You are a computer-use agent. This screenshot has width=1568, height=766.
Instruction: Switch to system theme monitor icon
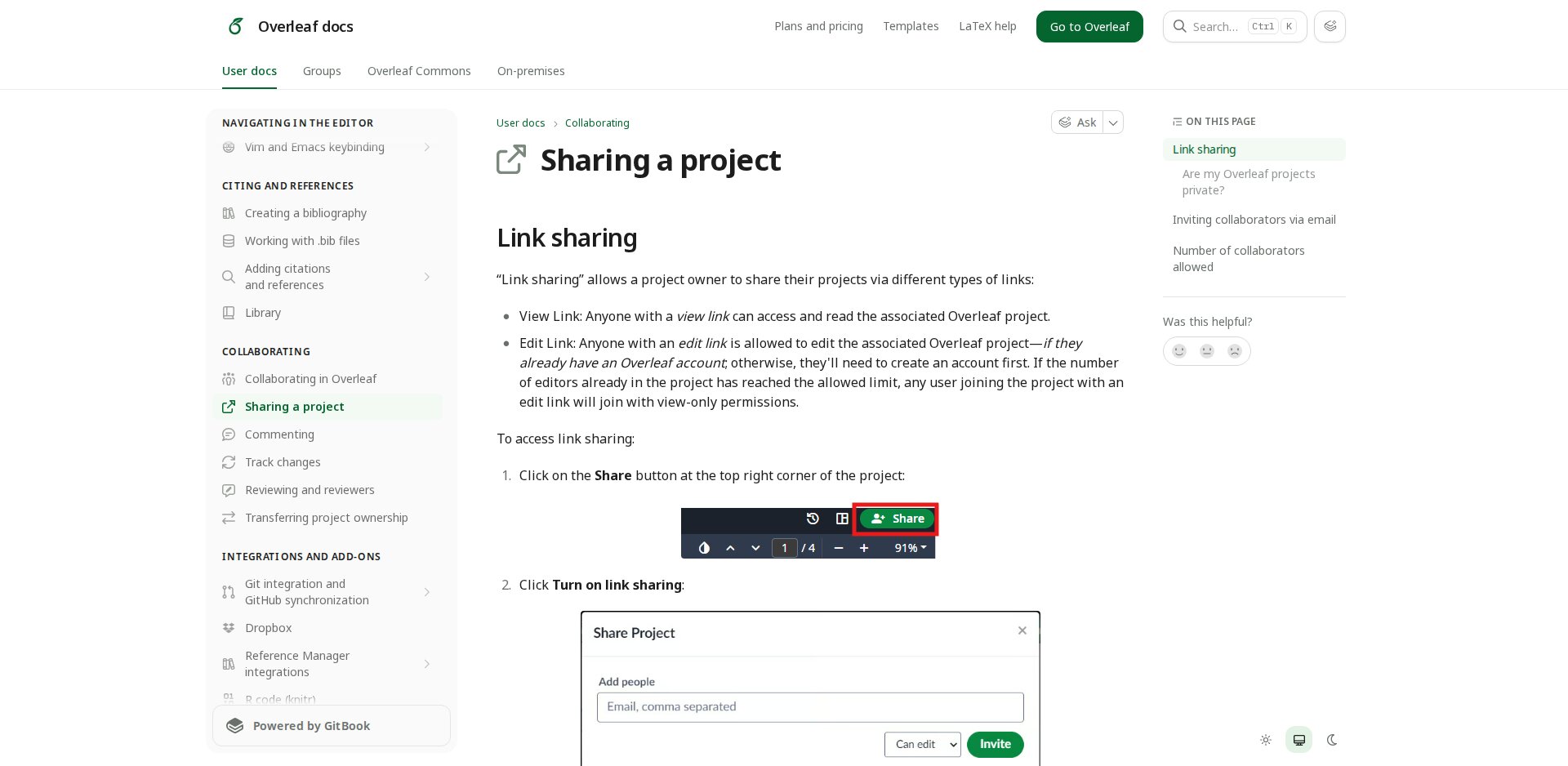pos(1298,740)
